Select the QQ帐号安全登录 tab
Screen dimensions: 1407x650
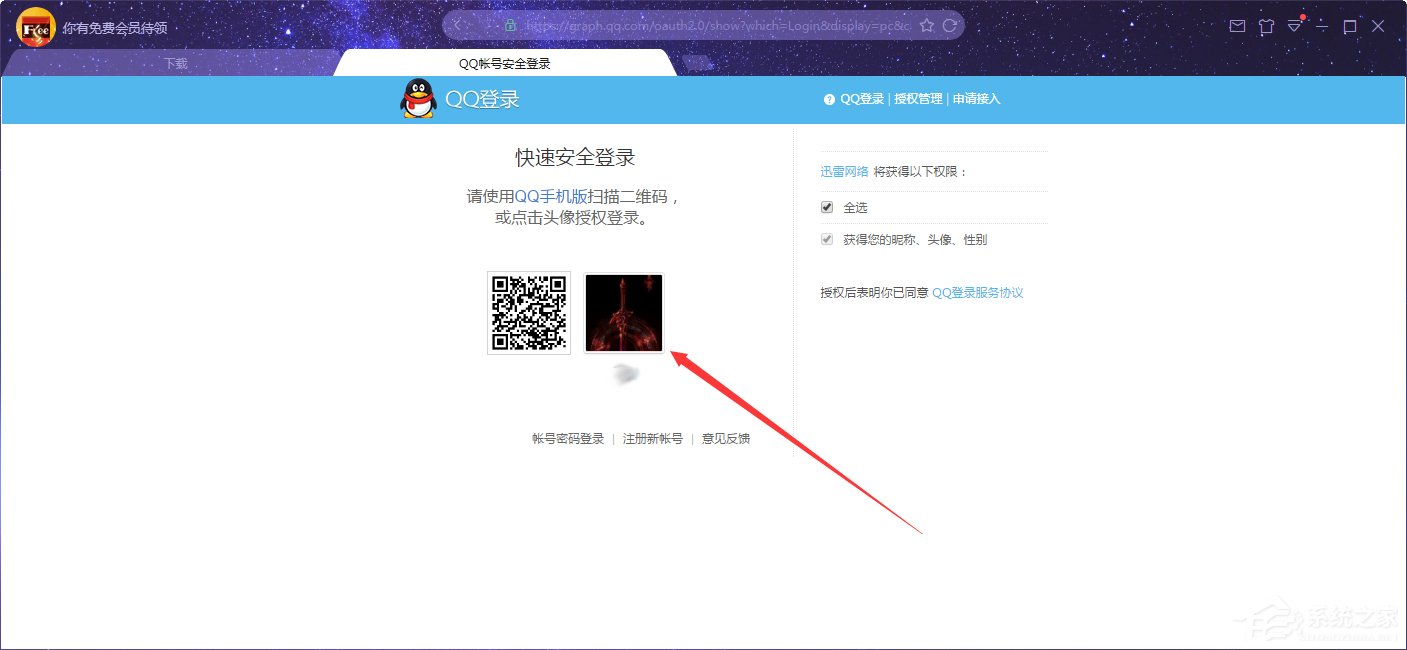[507, 60]
